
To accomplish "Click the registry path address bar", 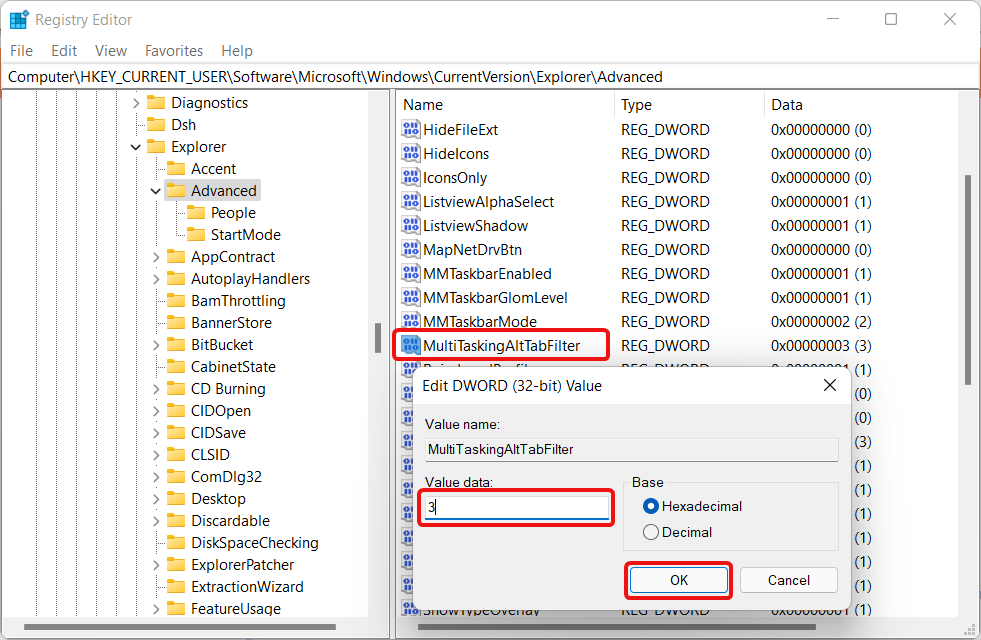I will 490,77.
